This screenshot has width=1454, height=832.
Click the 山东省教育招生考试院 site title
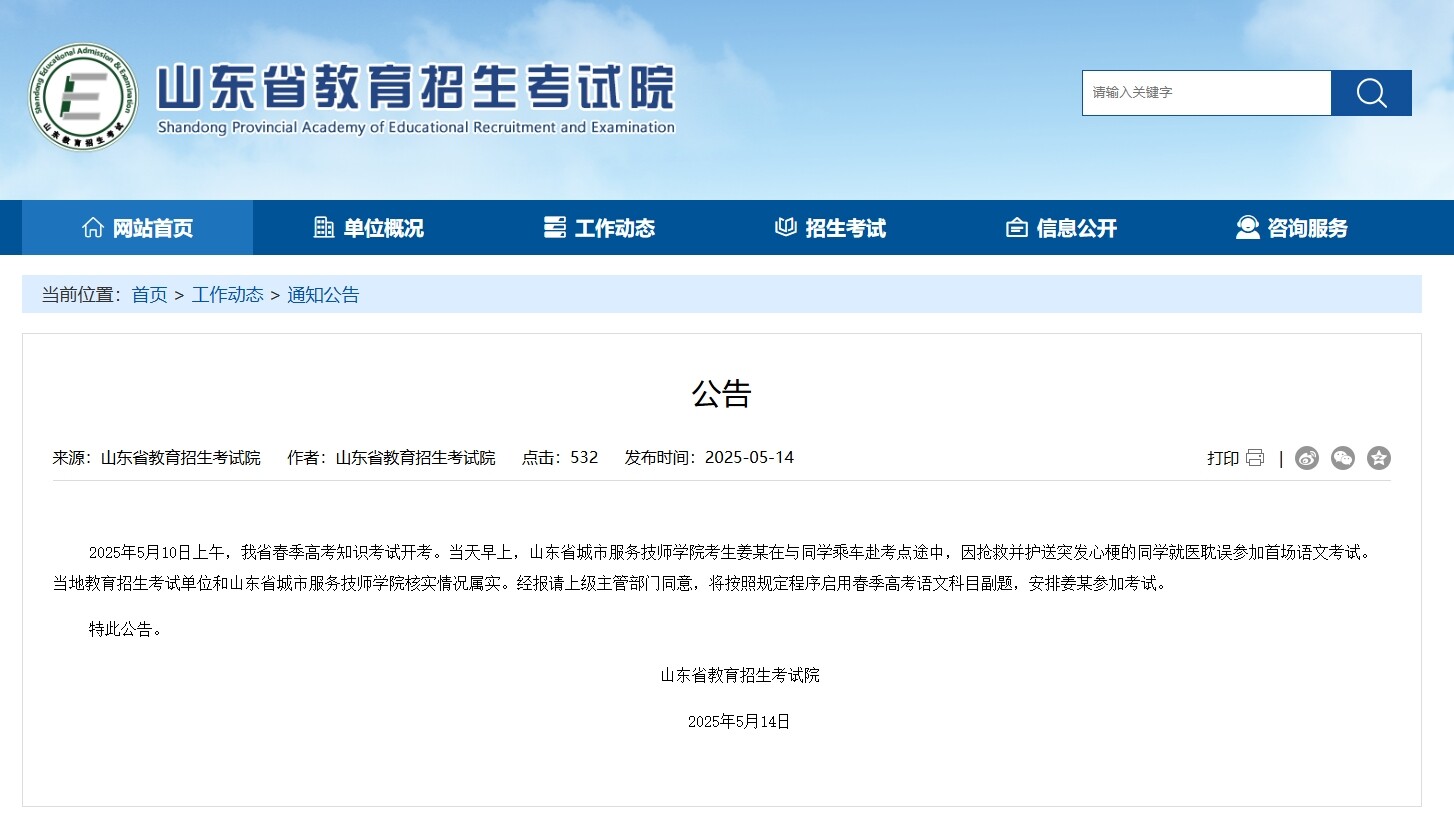click(416, 87)
